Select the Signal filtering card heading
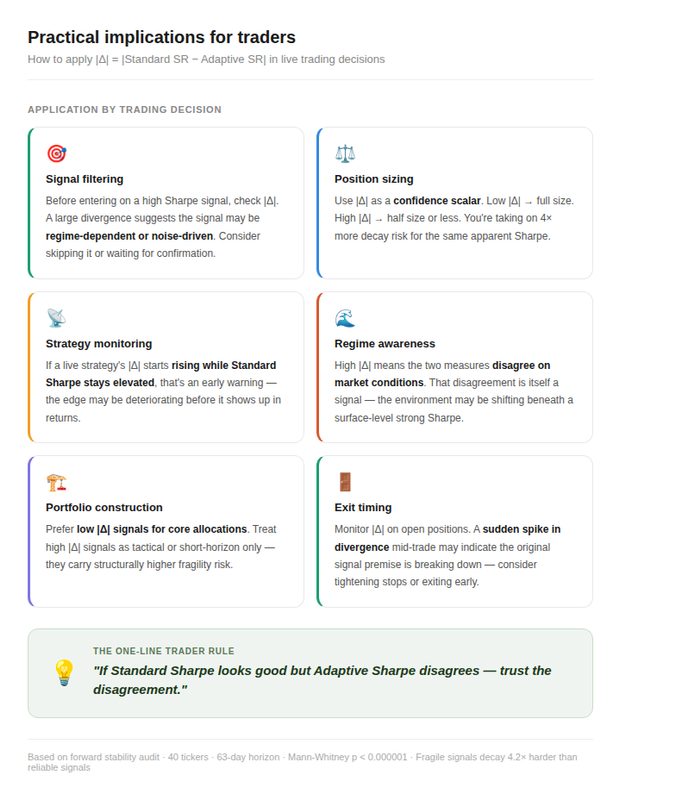676x800 pixels. coord(85,179)
